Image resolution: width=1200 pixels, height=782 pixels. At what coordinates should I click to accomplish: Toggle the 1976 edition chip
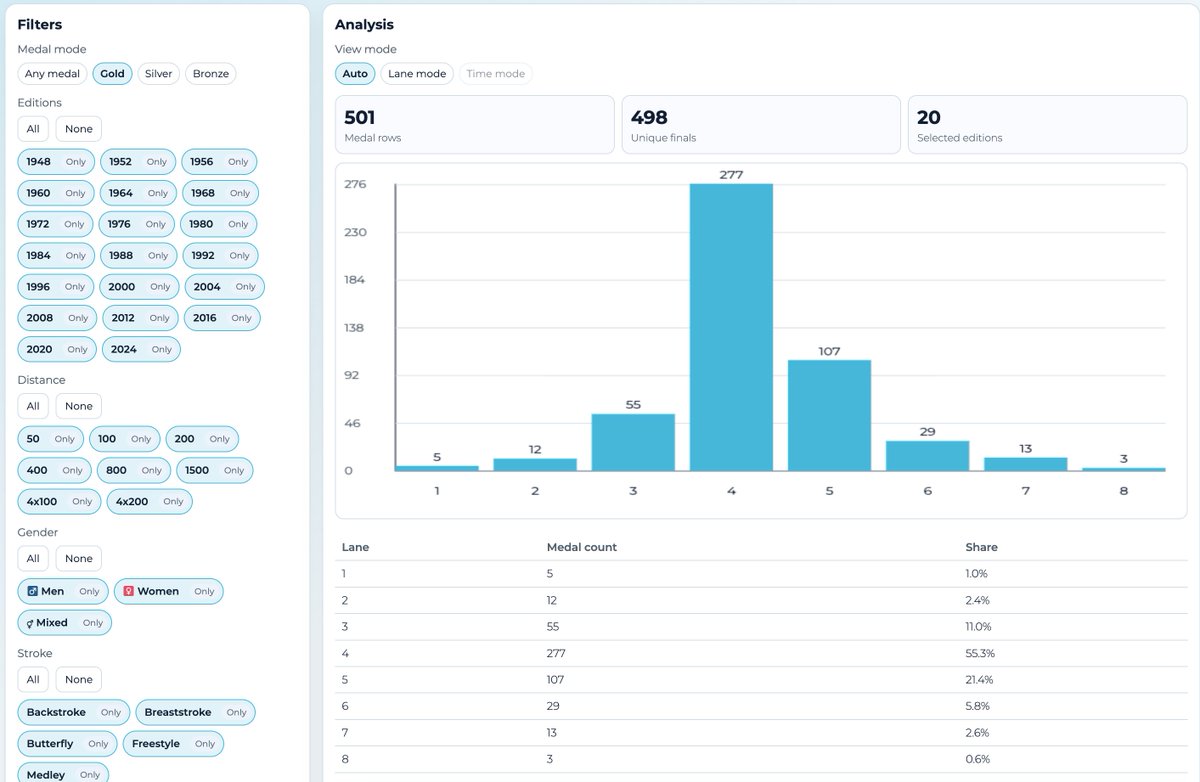click(x=119, y=224)
